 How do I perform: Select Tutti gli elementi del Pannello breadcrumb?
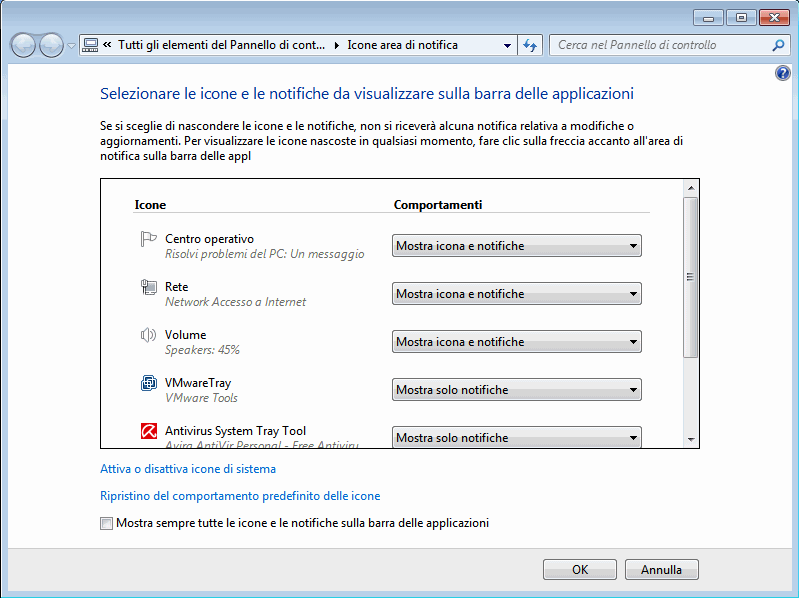click(x=221, y=45)
